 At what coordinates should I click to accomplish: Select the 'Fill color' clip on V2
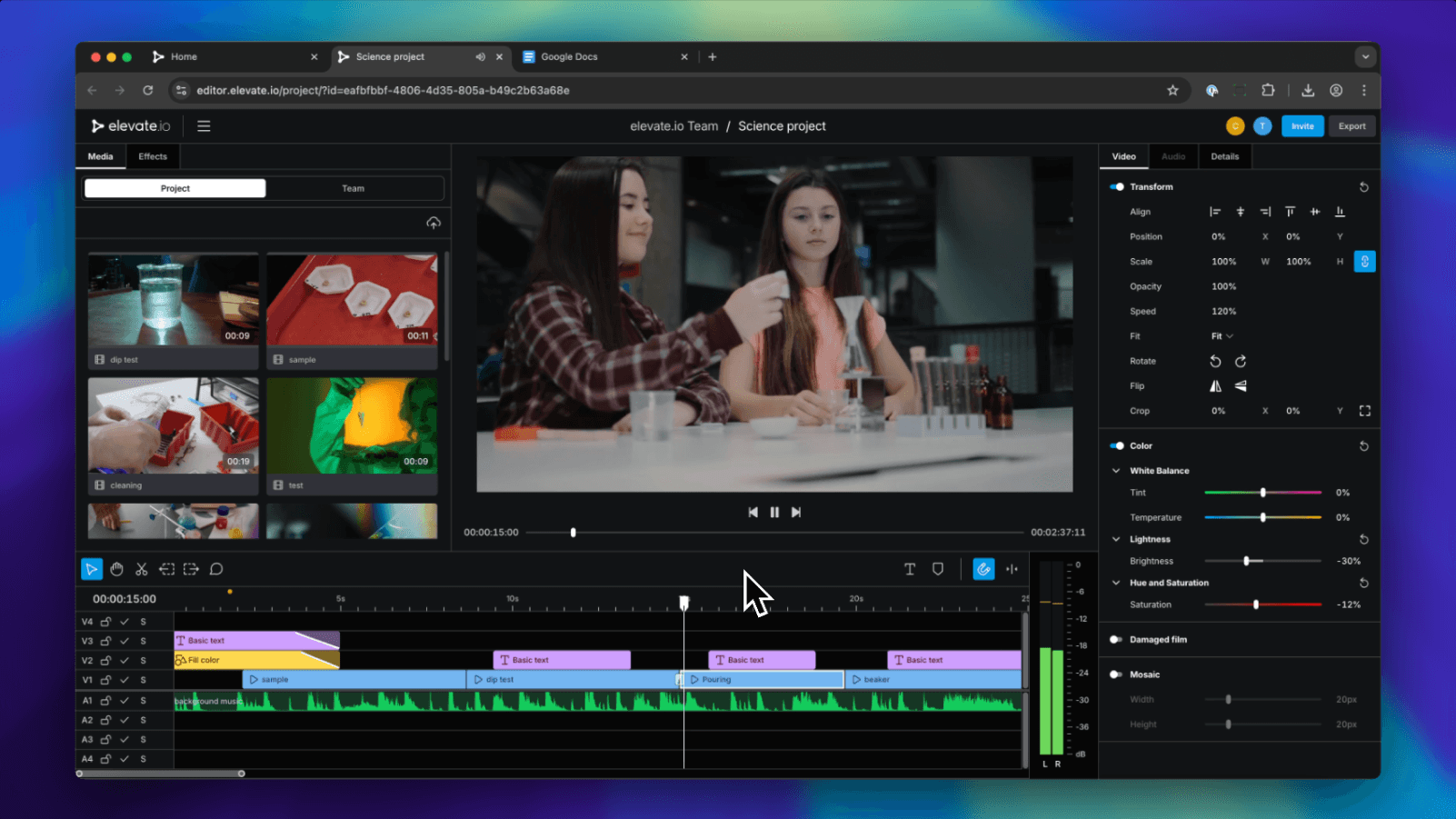pyautogui.click(x=256, y=660)
